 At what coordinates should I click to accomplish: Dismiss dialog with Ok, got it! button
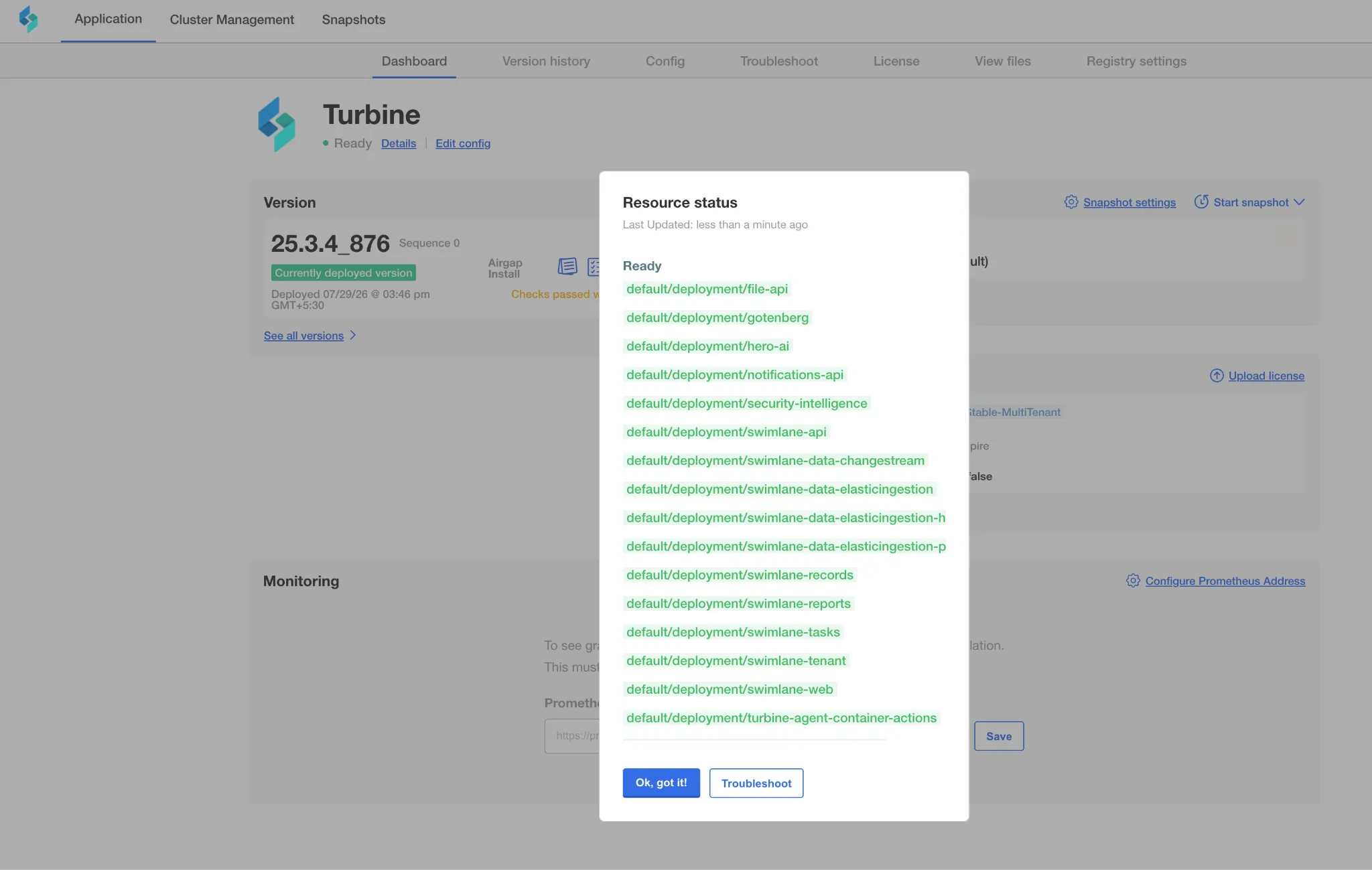point(661,783)
